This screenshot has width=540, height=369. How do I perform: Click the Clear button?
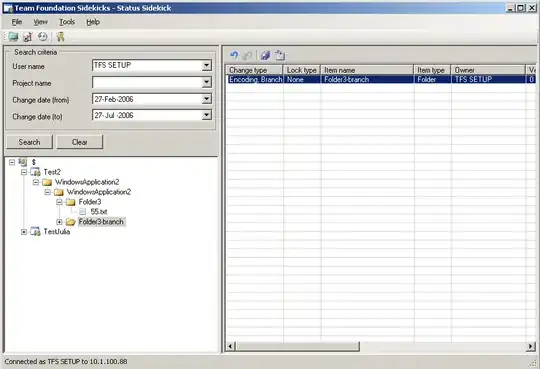point(80,142)
